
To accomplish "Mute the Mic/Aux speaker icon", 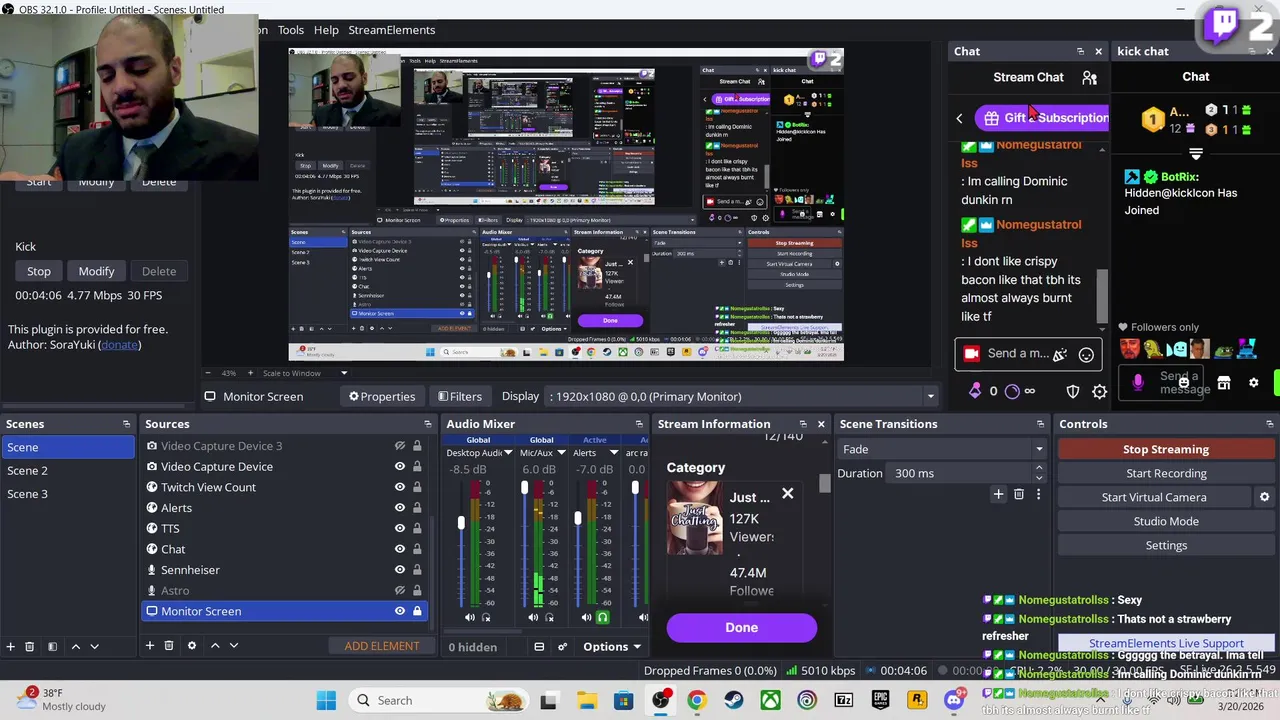I will [x=533, y=618].
